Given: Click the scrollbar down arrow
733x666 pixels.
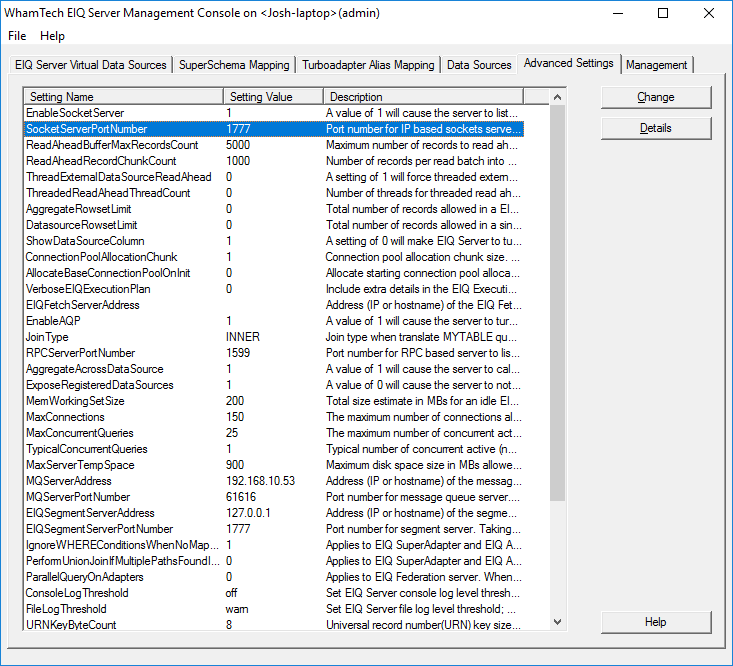Looking at the screenshot, I should point(557,622).
